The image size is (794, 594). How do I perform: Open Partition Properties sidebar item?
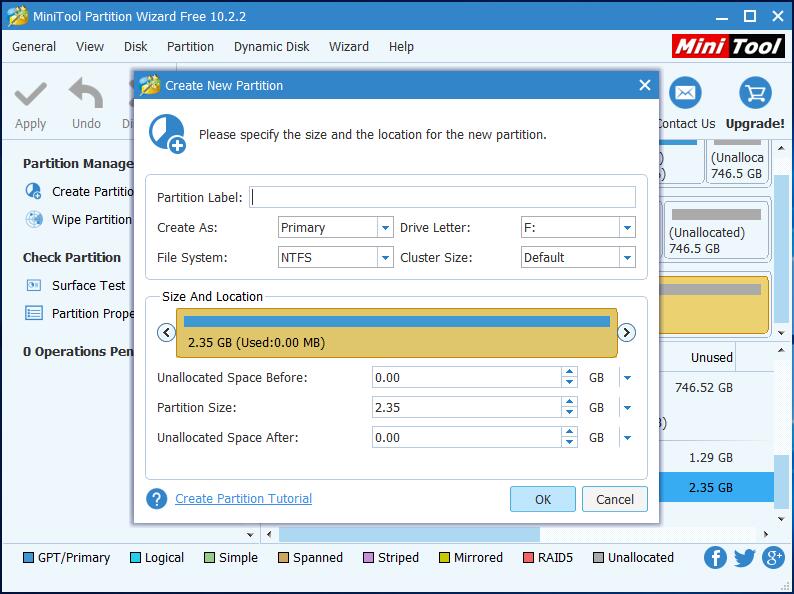79,313
